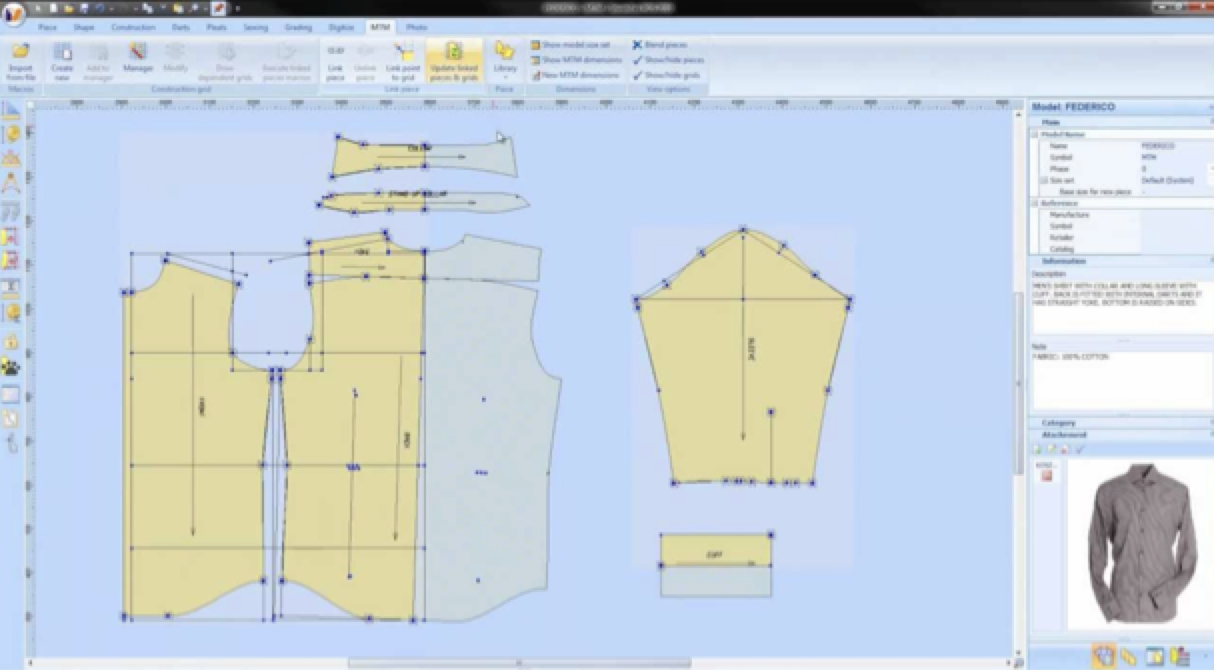Click the padlock icon in left toolbar
1214x670 pixels.
11,341
